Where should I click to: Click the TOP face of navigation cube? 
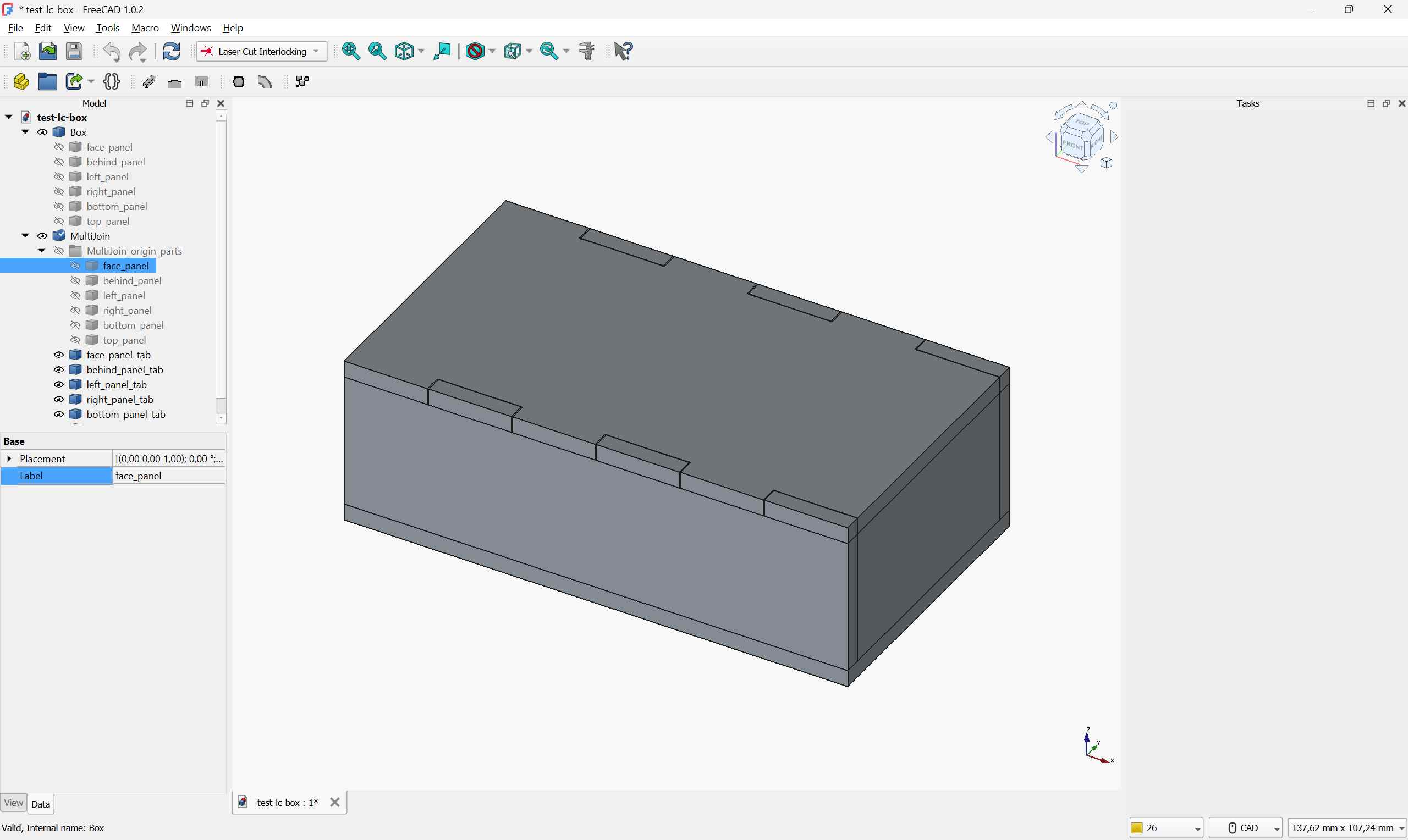coord(1081,122)
